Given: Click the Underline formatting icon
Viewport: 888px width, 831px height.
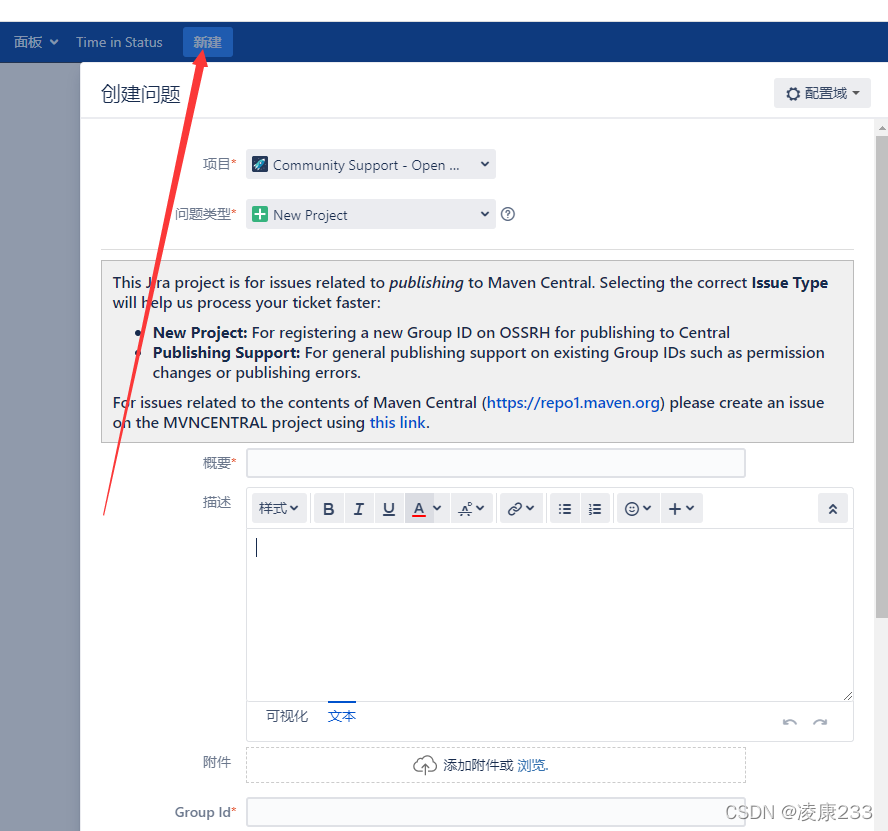Looking at the screenshot, I should click(x=388, y=509).
